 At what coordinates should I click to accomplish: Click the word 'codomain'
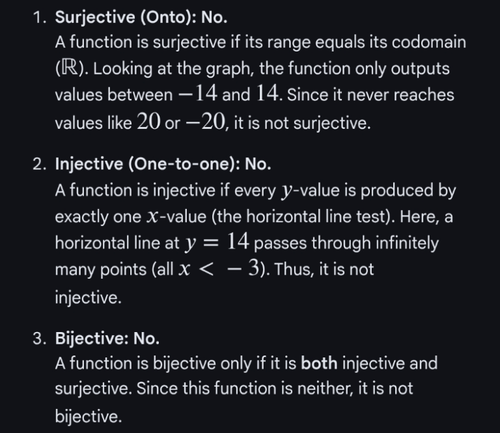pos(429,42)
